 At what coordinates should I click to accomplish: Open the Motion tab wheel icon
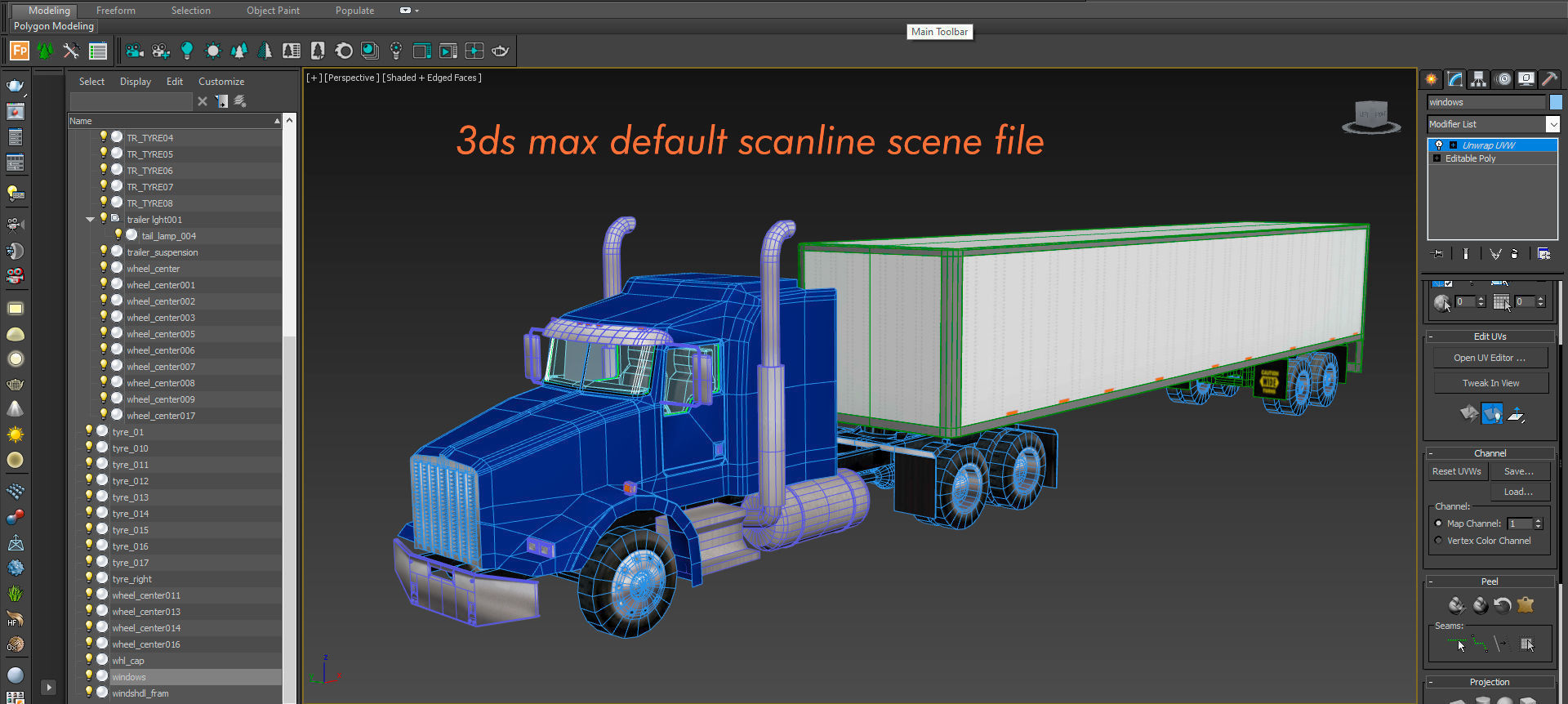click(x=1503, y=79)
